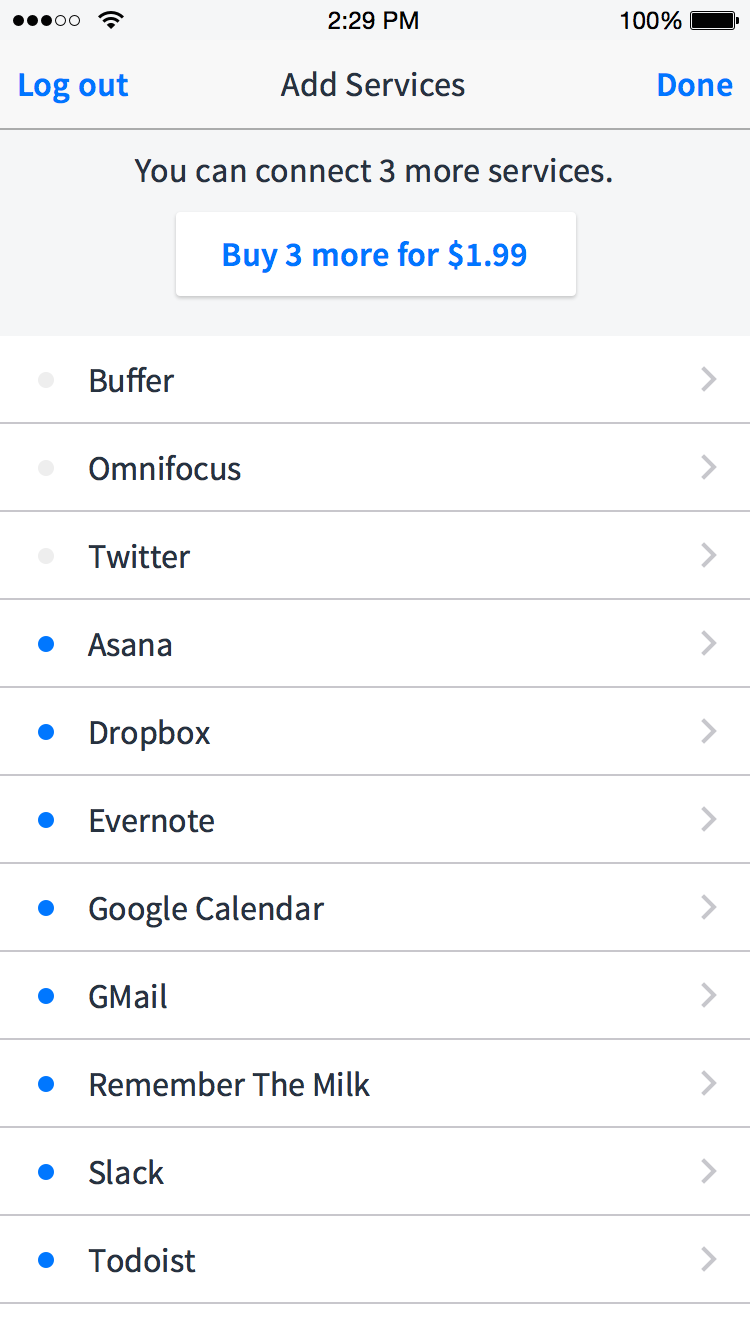Image resolution: width=750 pixels, height=1334 pixels.
Task: Toggle the connection dot next to Twitter
Action: tap(46, 555)
